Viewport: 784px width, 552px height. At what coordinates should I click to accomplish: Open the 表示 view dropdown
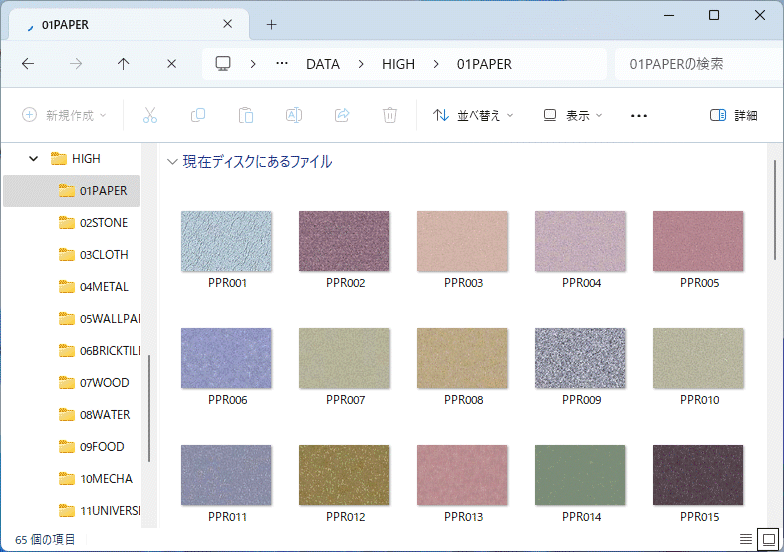click(573, 116)
